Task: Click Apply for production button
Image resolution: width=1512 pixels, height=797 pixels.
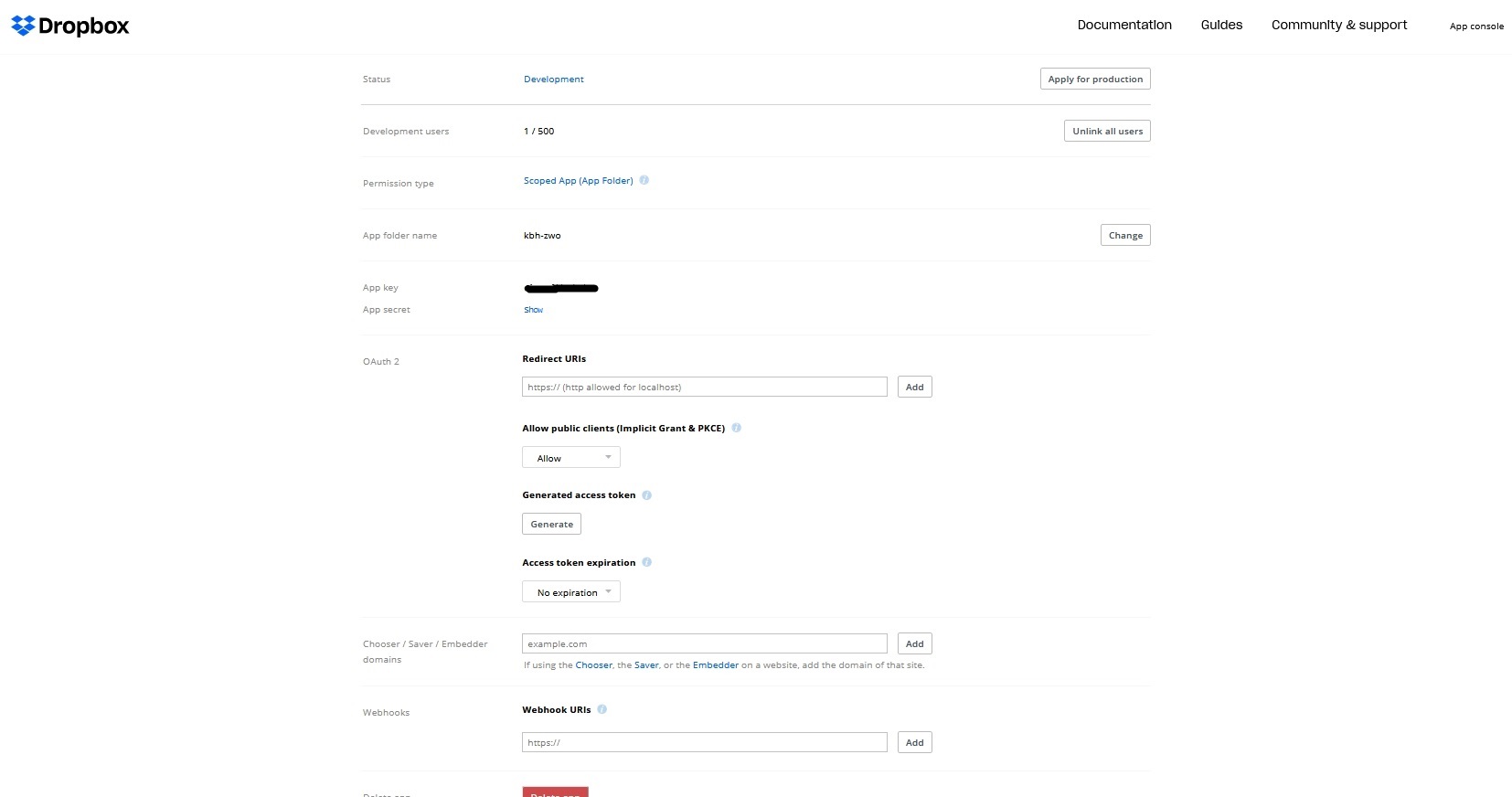Action: [x=1095, y=80]
